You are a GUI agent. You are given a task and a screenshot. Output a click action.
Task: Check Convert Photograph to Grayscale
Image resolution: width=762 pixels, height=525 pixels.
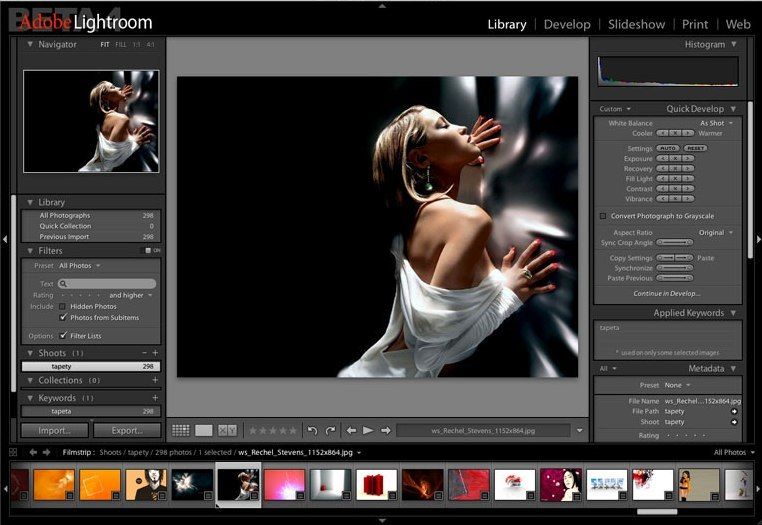[x=602, y=216]
